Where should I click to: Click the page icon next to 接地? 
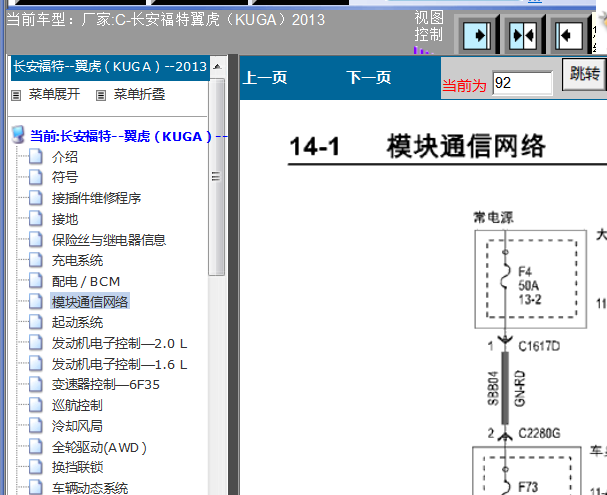pyautogui.click(x=36, y=219)
